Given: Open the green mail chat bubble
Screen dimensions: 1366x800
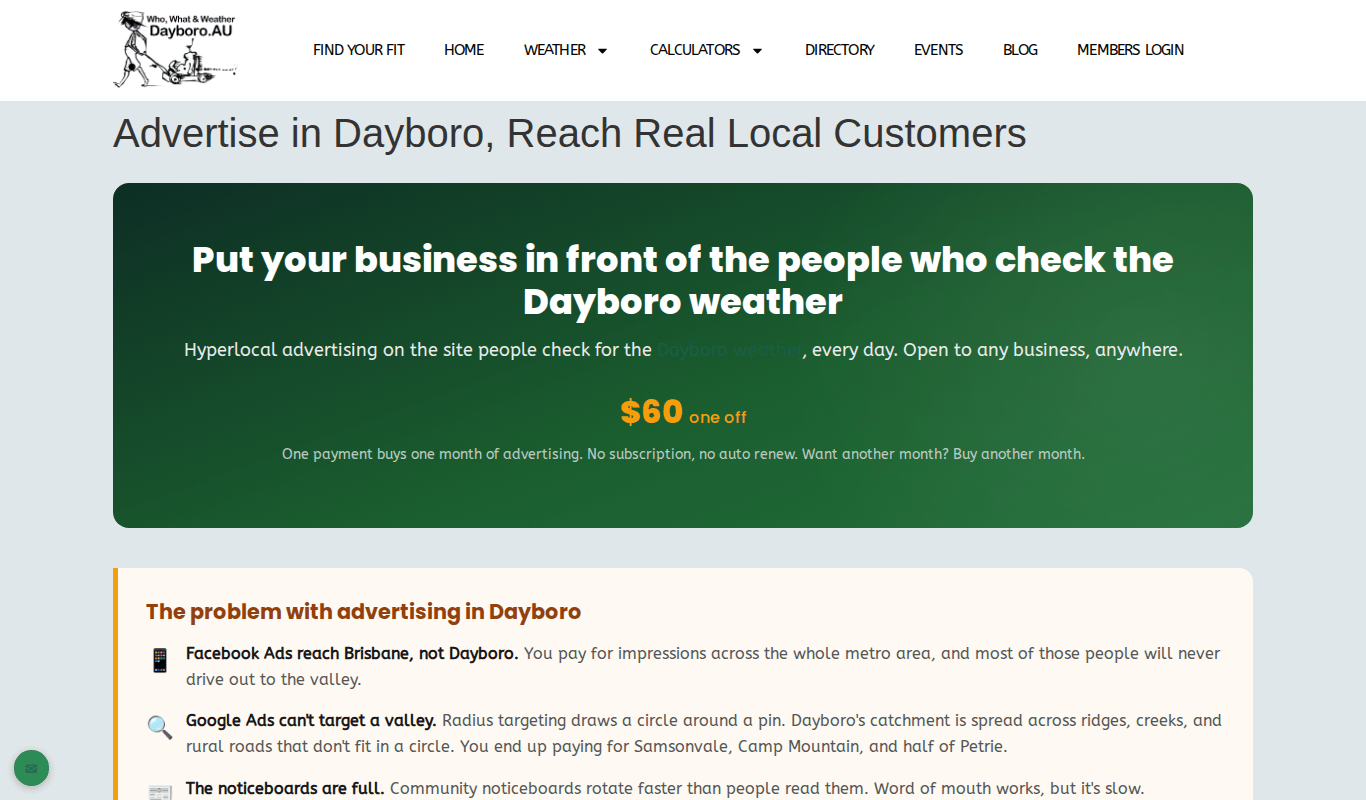Looking at the screenshot, I should (x=31, y=768).
